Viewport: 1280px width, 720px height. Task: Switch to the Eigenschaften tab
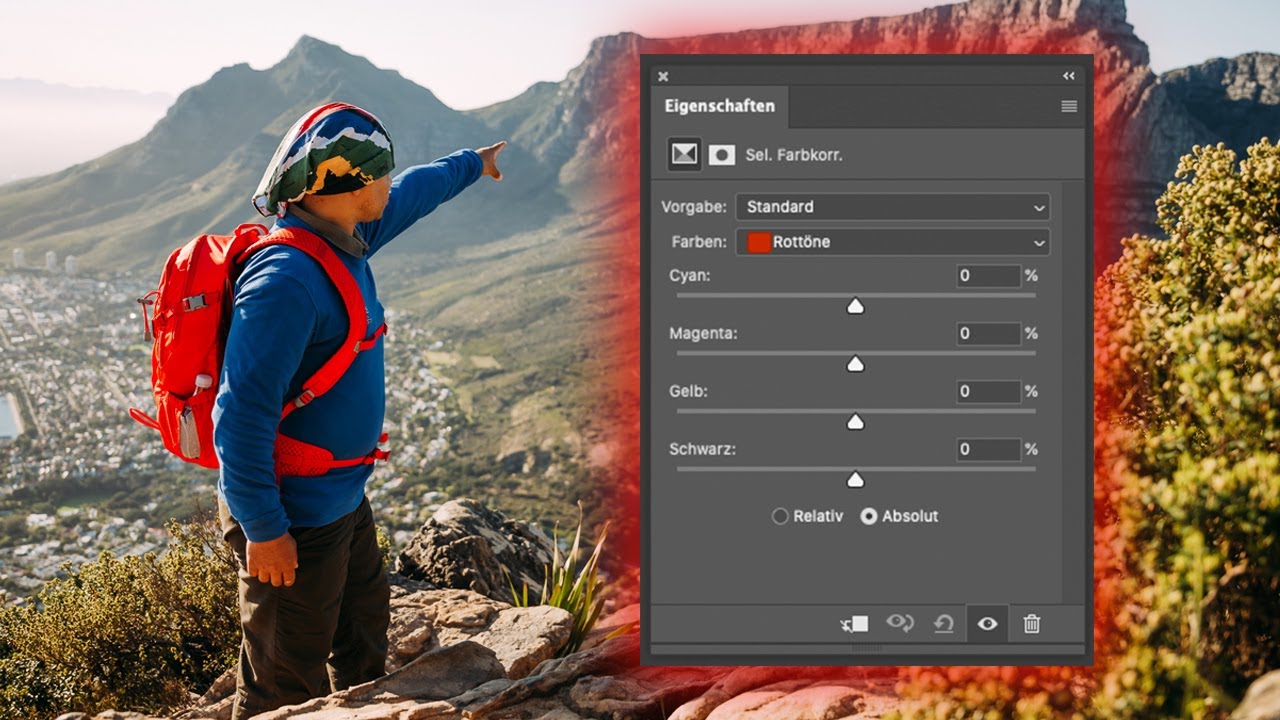tap(719, 106)
